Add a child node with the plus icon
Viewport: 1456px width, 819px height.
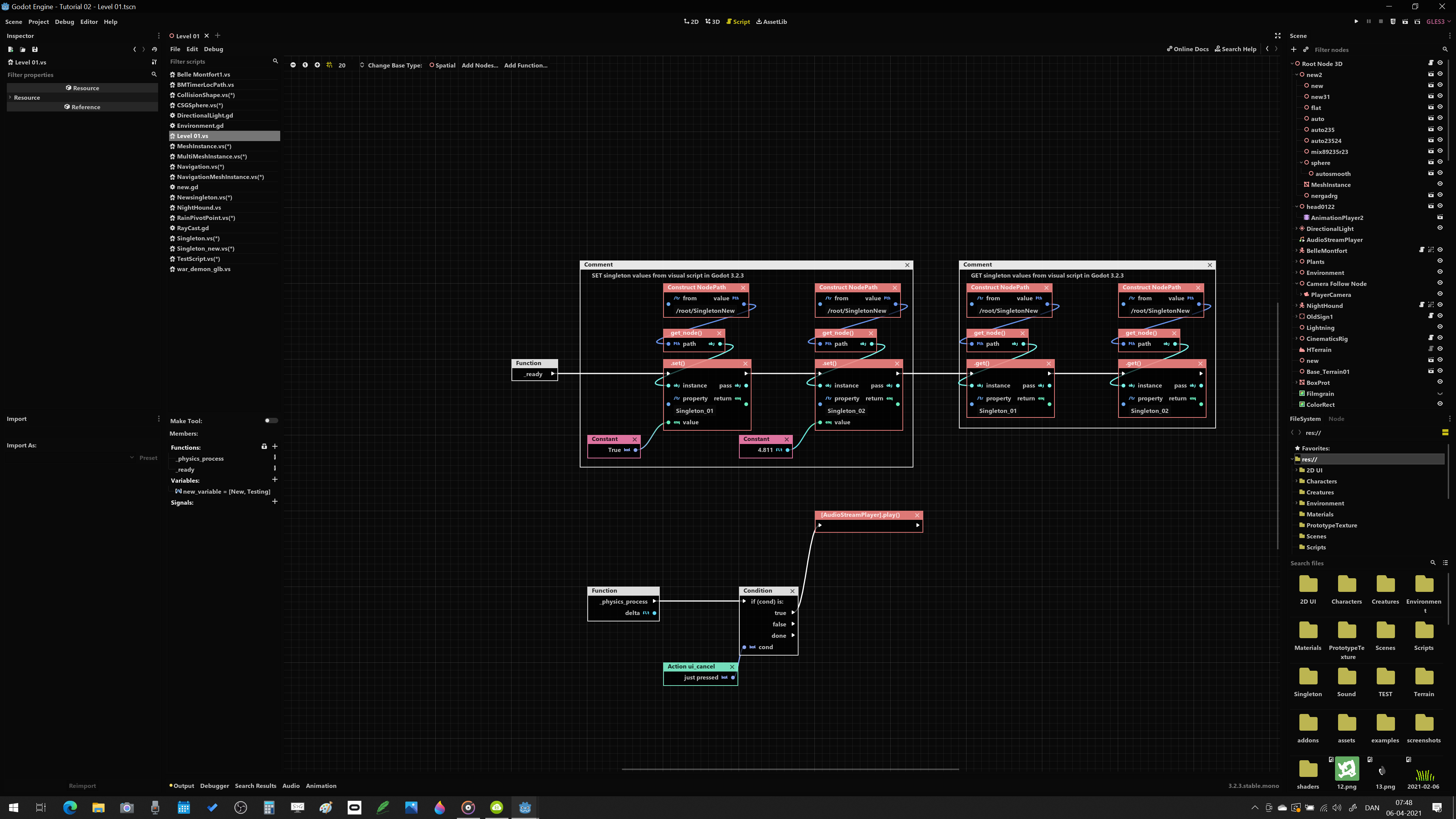(1294, 50)
